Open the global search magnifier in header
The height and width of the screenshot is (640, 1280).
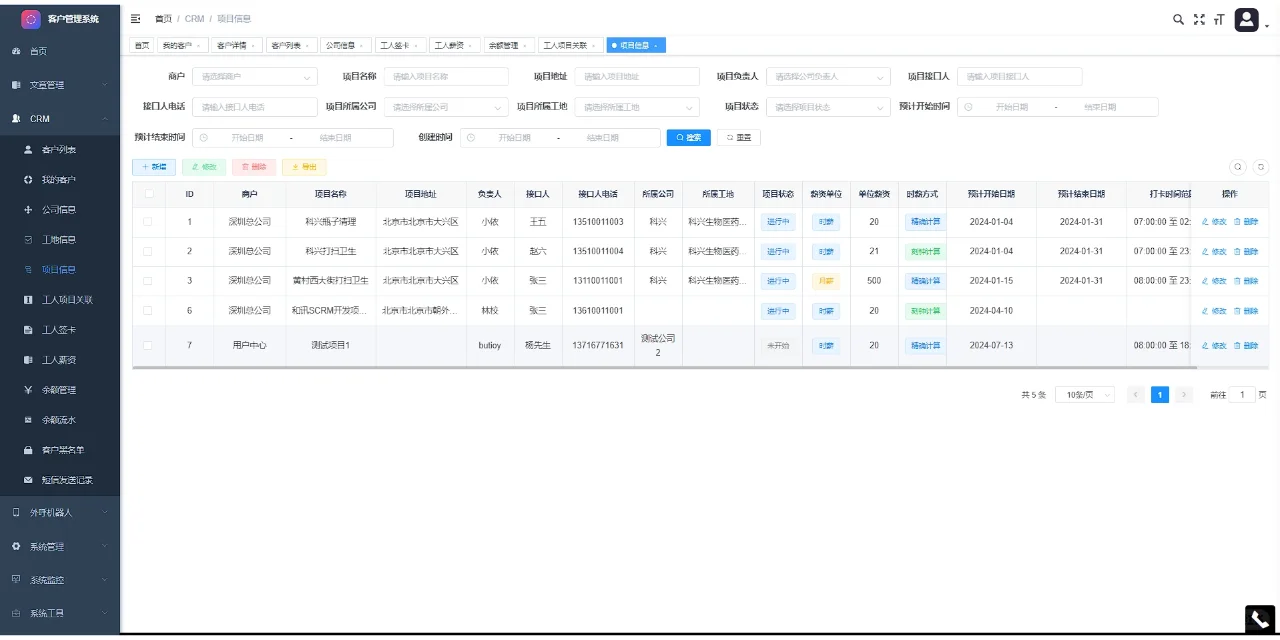(1178, 18)
